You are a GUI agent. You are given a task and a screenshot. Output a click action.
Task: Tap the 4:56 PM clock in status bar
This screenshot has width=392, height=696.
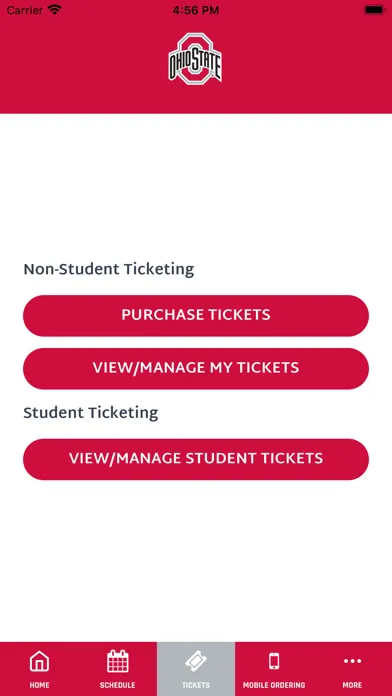pos(196,10)
